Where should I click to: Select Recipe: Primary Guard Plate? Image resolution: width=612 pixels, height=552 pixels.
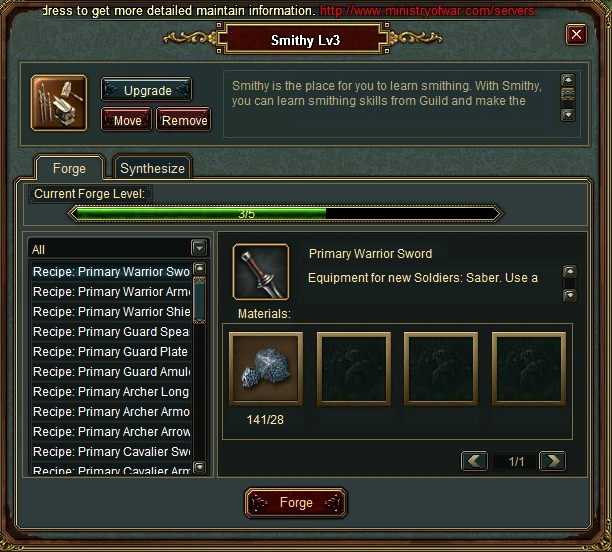click(x=111, y=352)
